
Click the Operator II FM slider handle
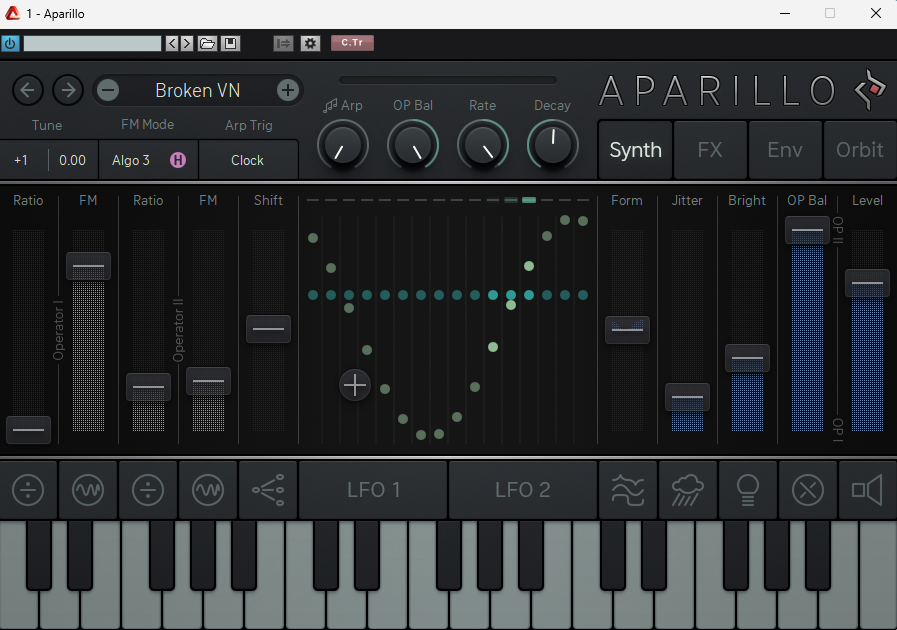208,381
